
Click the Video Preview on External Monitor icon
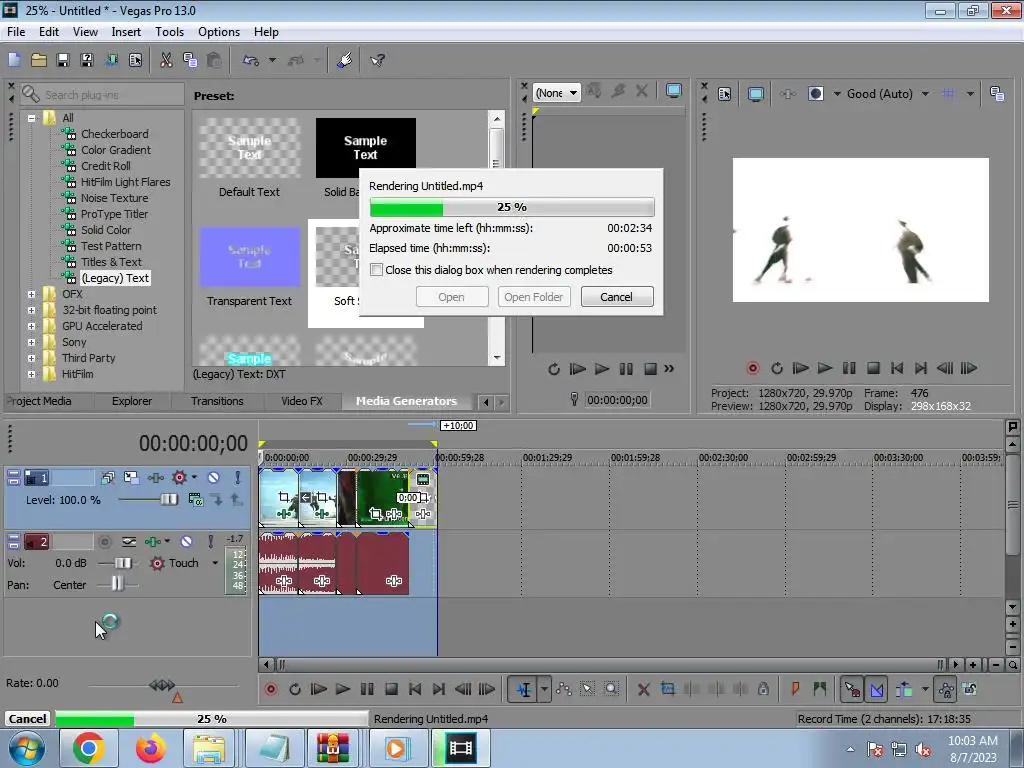756,93
